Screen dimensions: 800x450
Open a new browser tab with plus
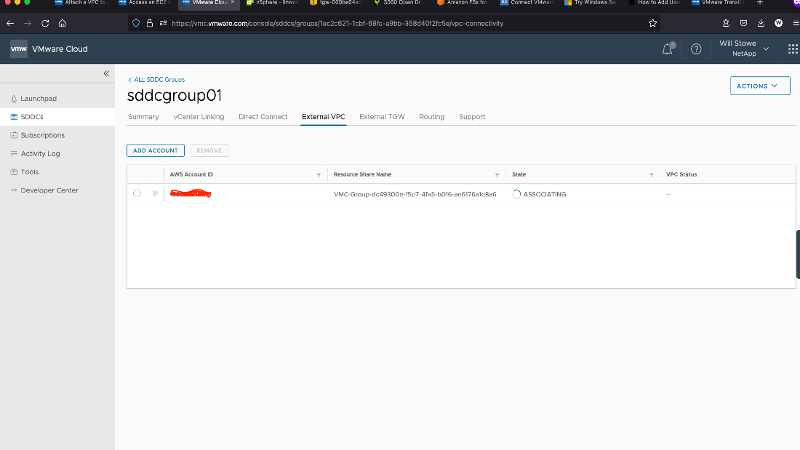point(760,3)
